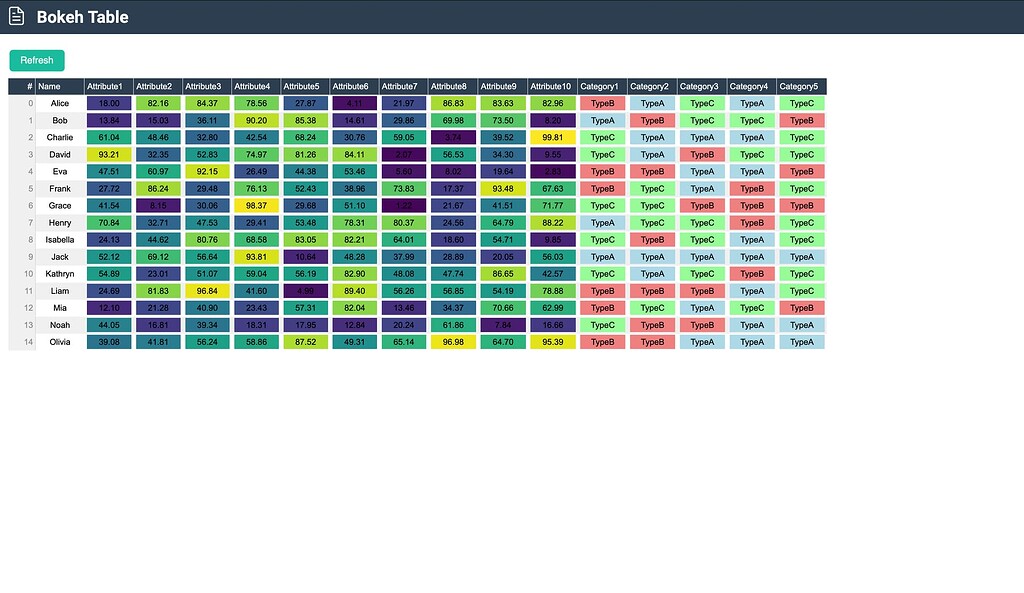Click the 'Bokeh Table' title text
The image size is (1024, 593).
(83, 17)
